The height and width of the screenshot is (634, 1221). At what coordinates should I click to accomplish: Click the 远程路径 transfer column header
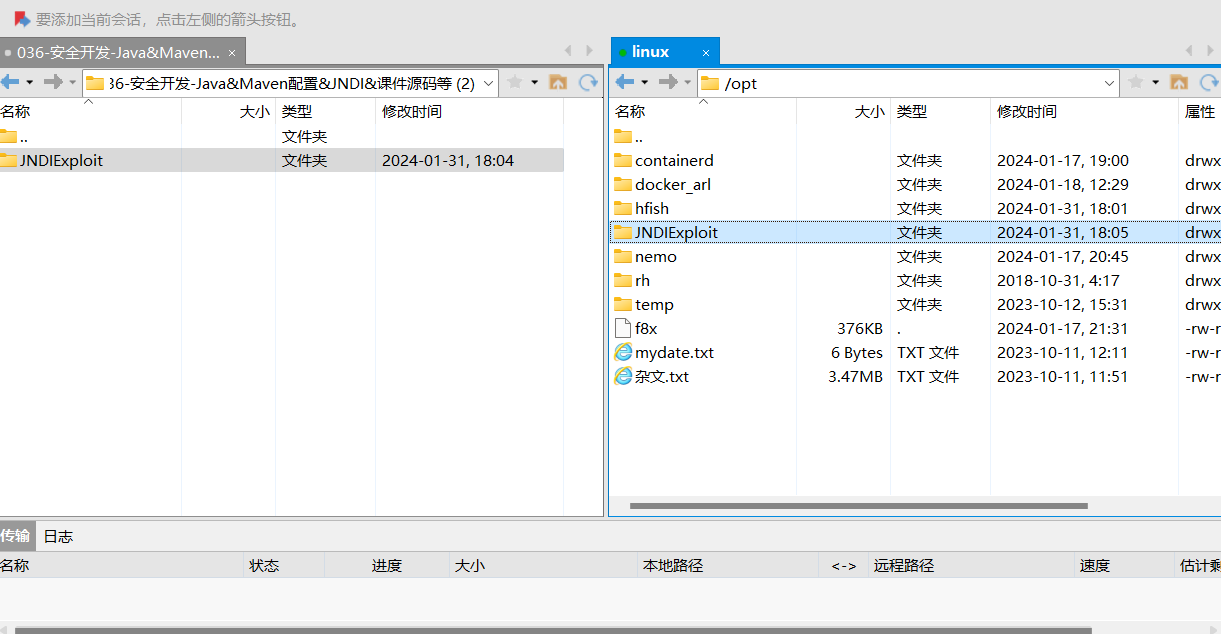(x=971, y=565)
